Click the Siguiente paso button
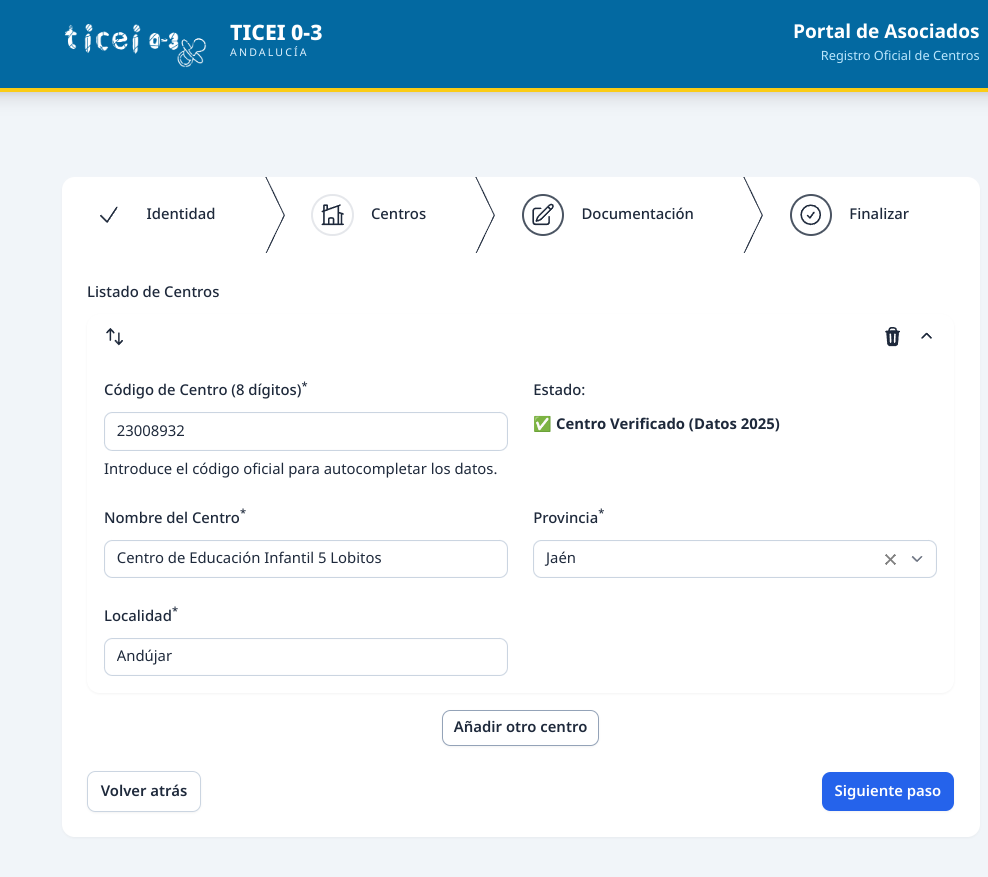The height and width of the screenshot is (877, 988). (887, 791)
